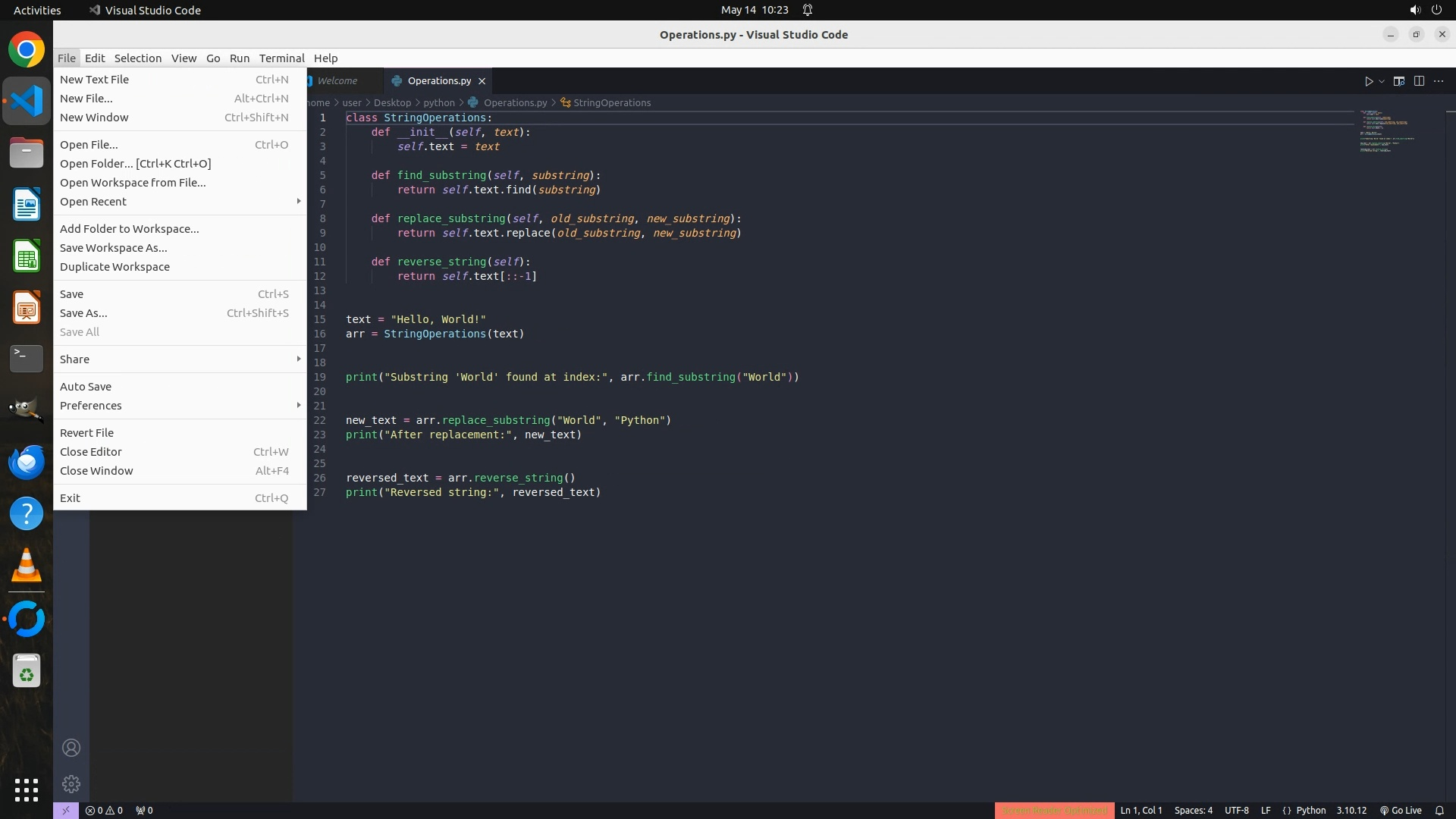Click Python language mode in status bar
1456x819 pixels.
tap(1310, 810)
